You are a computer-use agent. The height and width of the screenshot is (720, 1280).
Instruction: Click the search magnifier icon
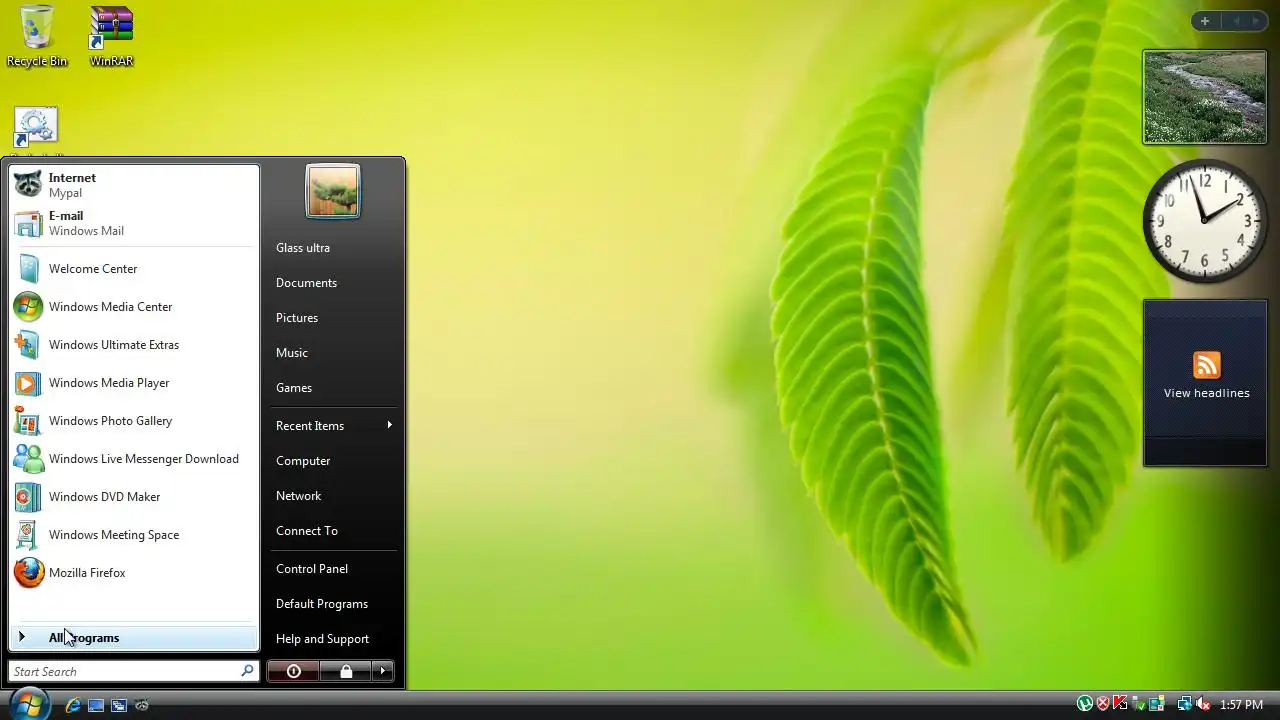tap(247, 671)
